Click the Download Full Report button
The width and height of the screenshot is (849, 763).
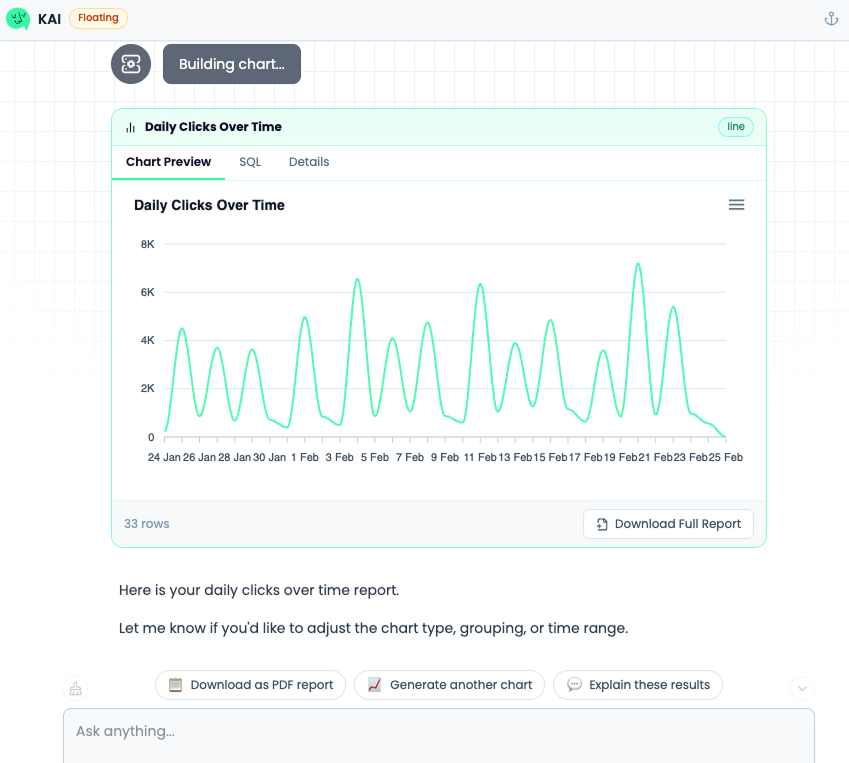[x=668, y=523]
